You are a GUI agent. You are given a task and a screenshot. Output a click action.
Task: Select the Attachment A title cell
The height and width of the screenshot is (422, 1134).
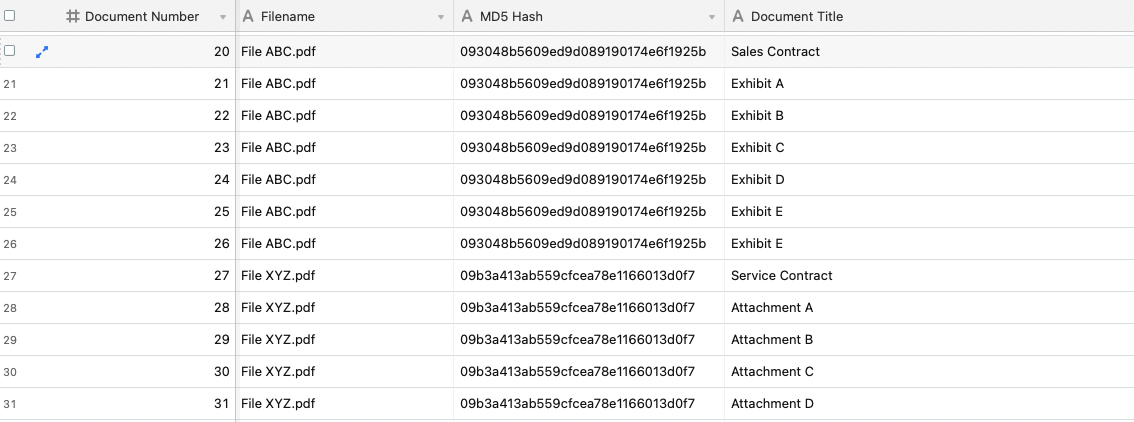point(929,307)
